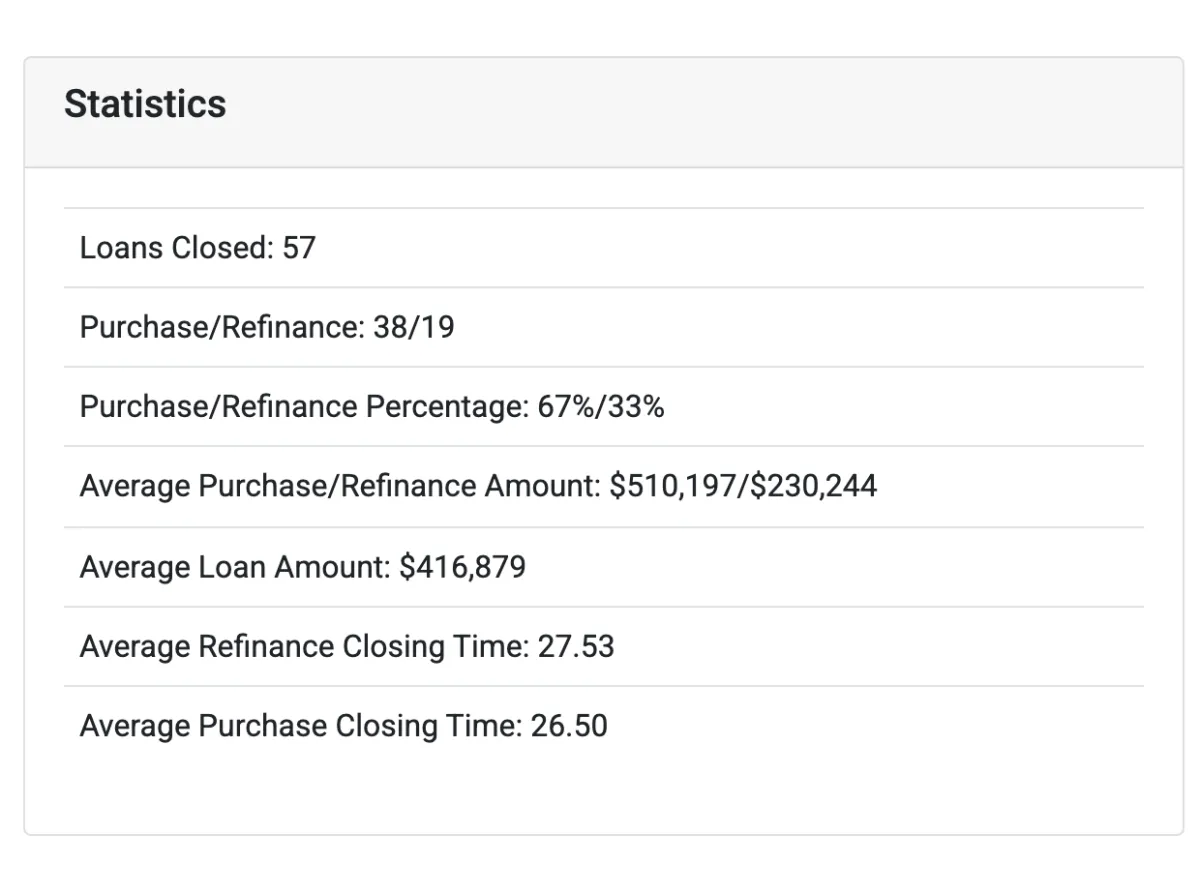Click the 26.50 purchase closing time value
1200x894 pixels.
pos(569,726)
